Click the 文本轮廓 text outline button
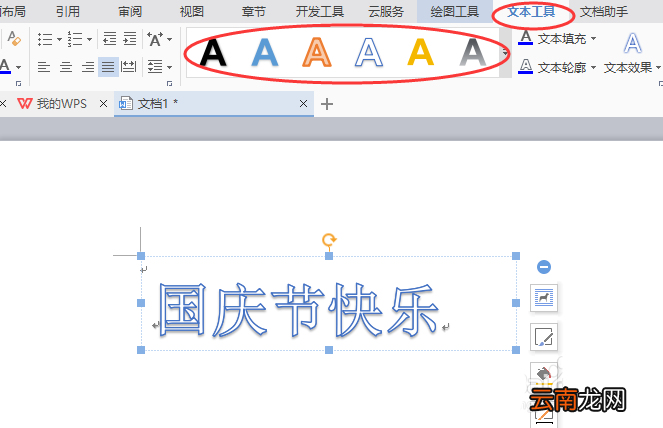 pyautogui.click(x=552, y=67)
